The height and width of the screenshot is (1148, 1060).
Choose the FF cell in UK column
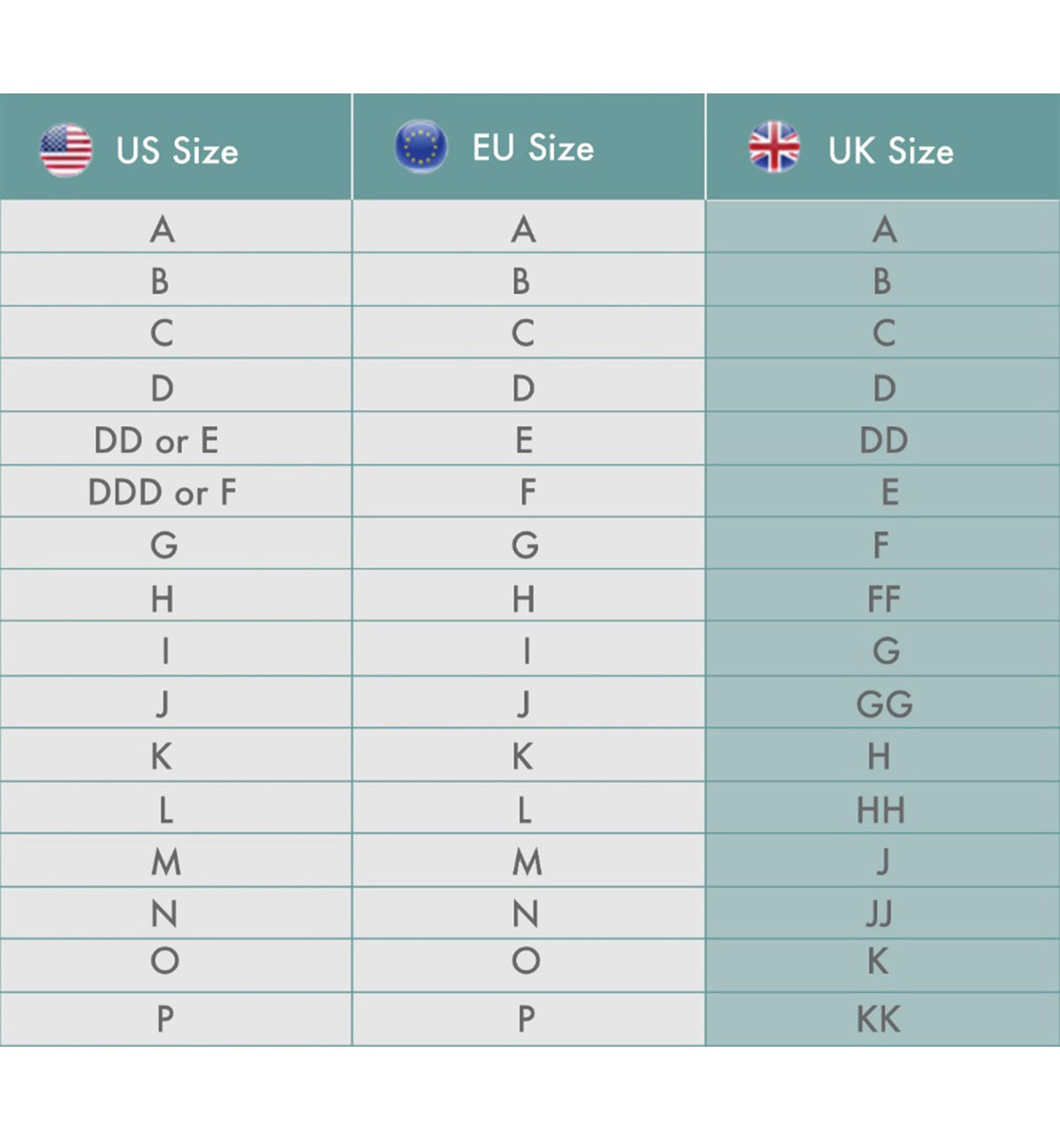click(x=883, y=599)
